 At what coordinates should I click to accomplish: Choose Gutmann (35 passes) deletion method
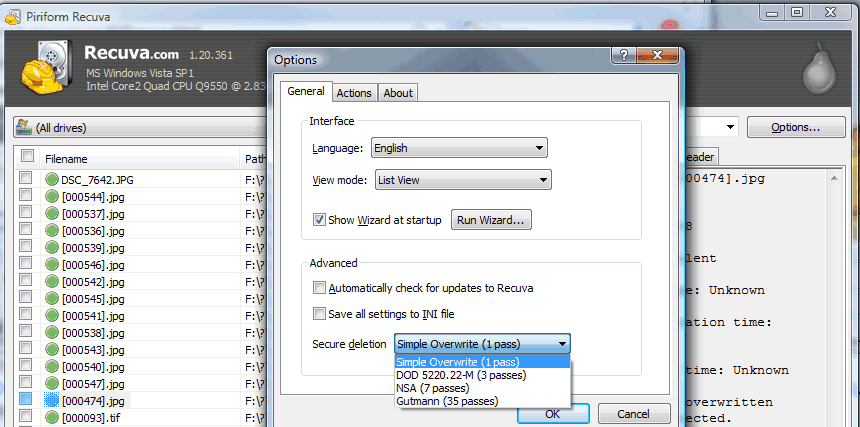tap(483, 401)
